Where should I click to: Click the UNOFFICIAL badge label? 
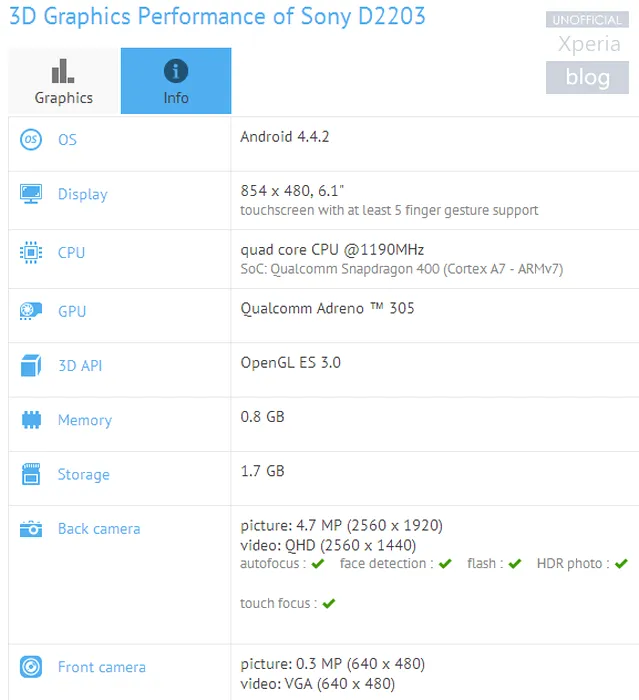point(587,20)
